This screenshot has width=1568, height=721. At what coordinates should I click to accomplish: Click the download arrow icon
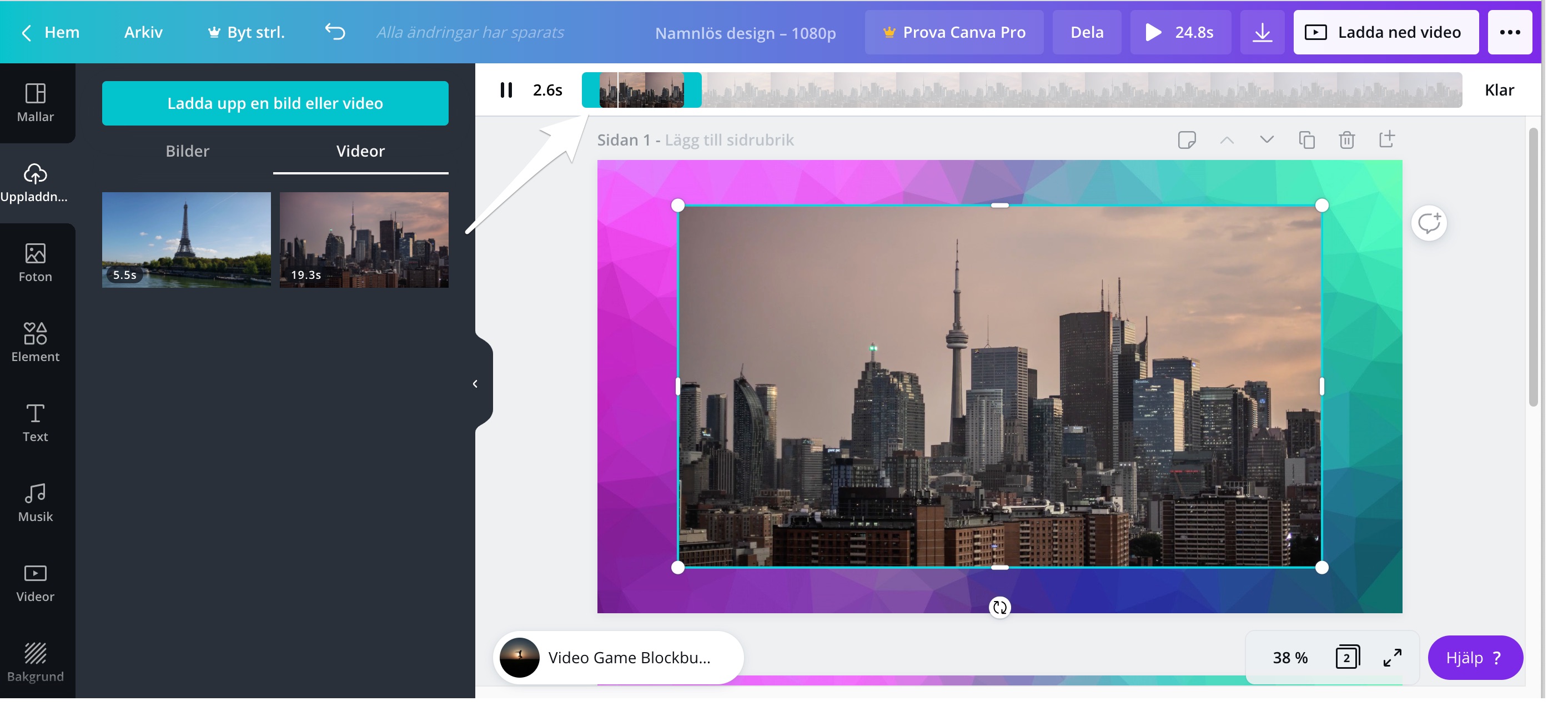click(x=1262, y=32)
